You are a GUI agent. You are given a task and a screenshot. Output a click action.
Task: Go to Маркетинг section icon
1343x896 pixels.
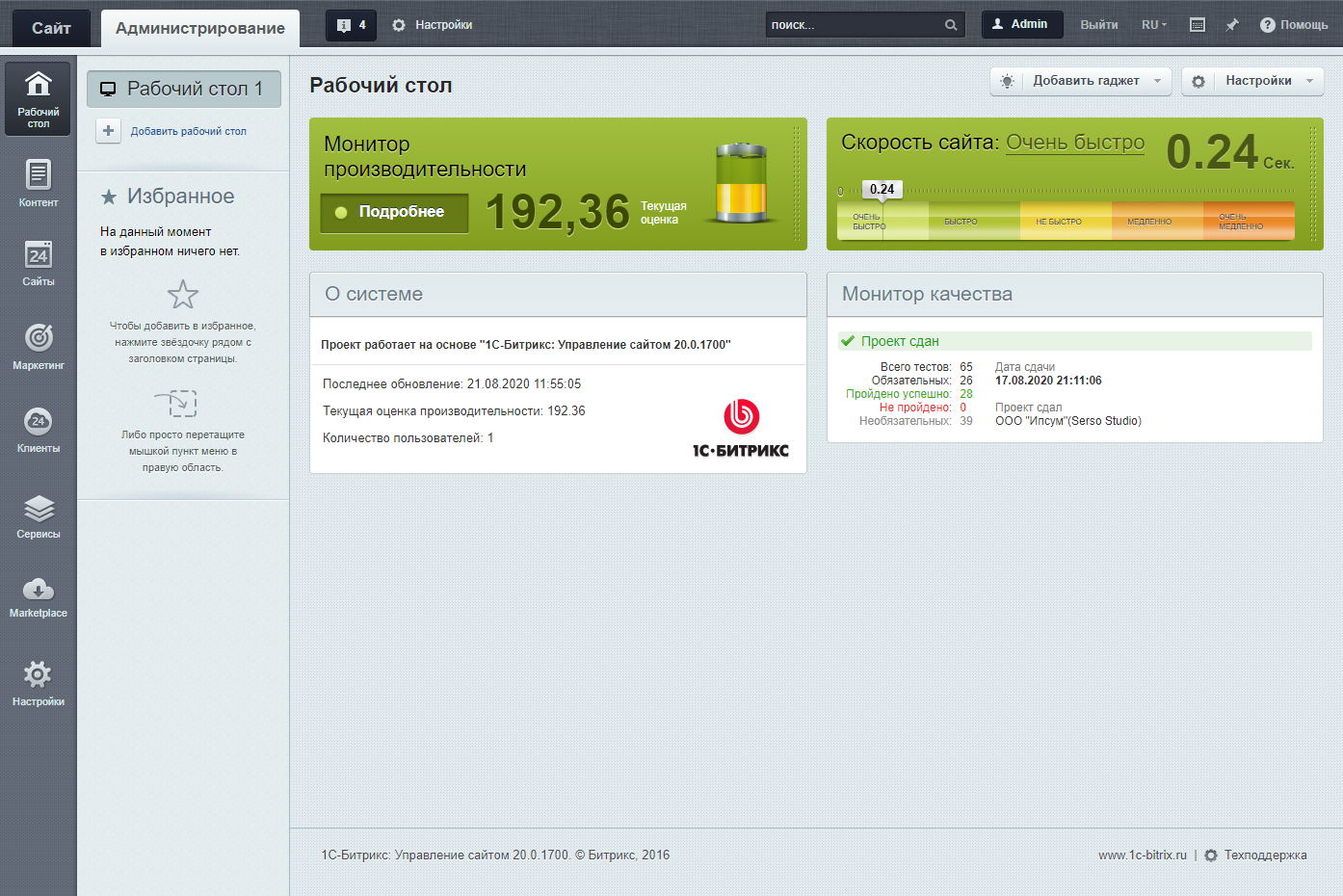click(x=38, y=346)
